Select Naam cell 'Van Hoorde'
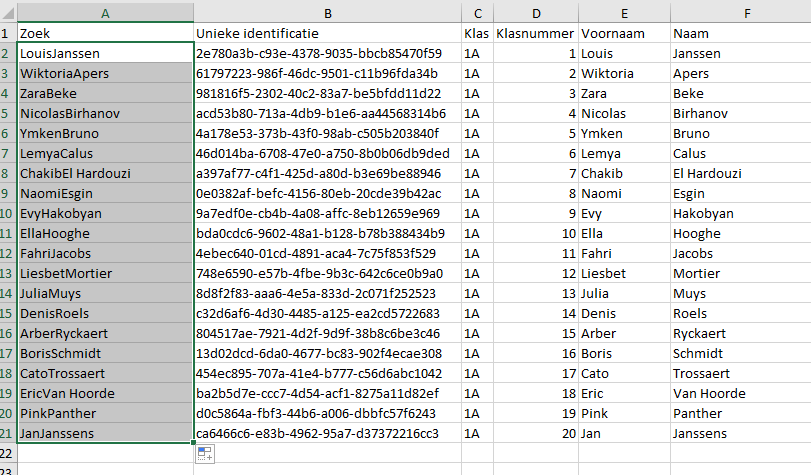The height and width of the screenshot is (475, 811). [741, 393]
